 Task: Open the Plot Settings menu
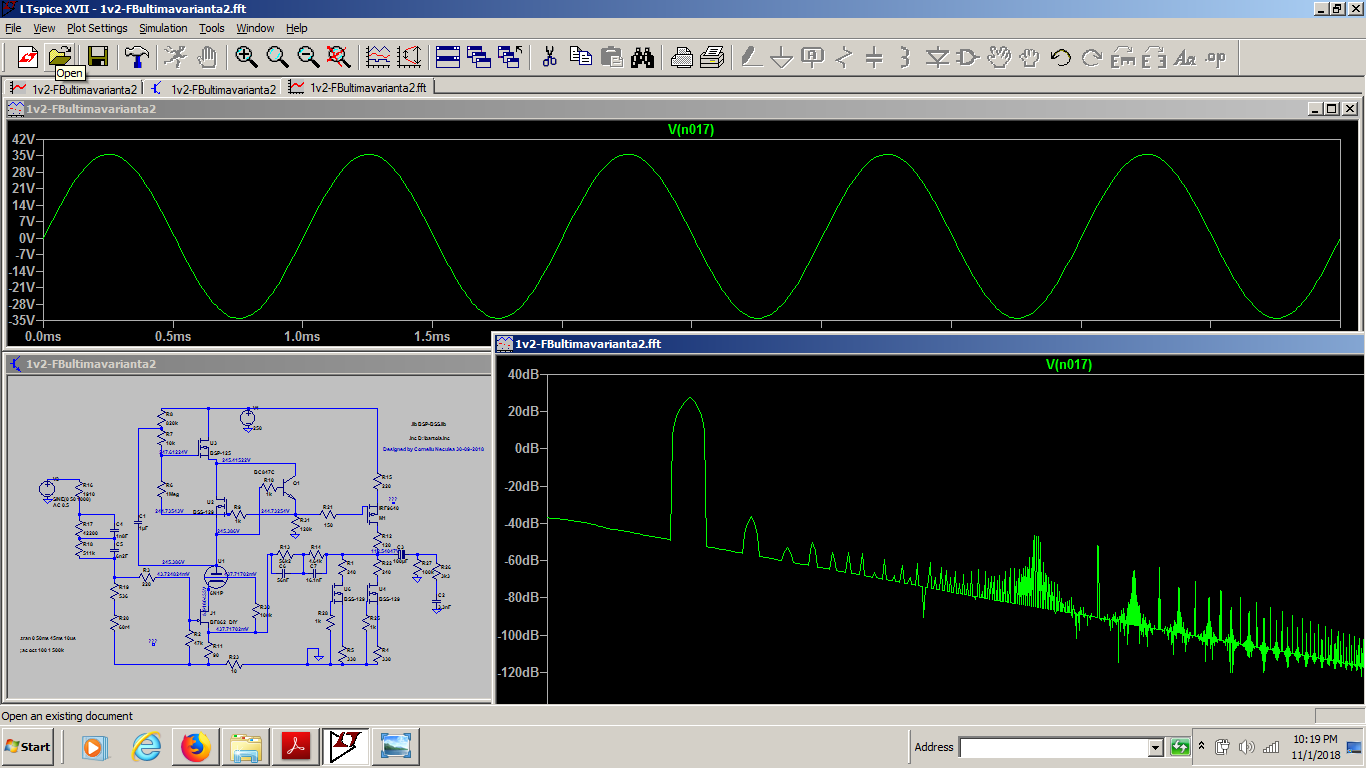coord(97,28)
